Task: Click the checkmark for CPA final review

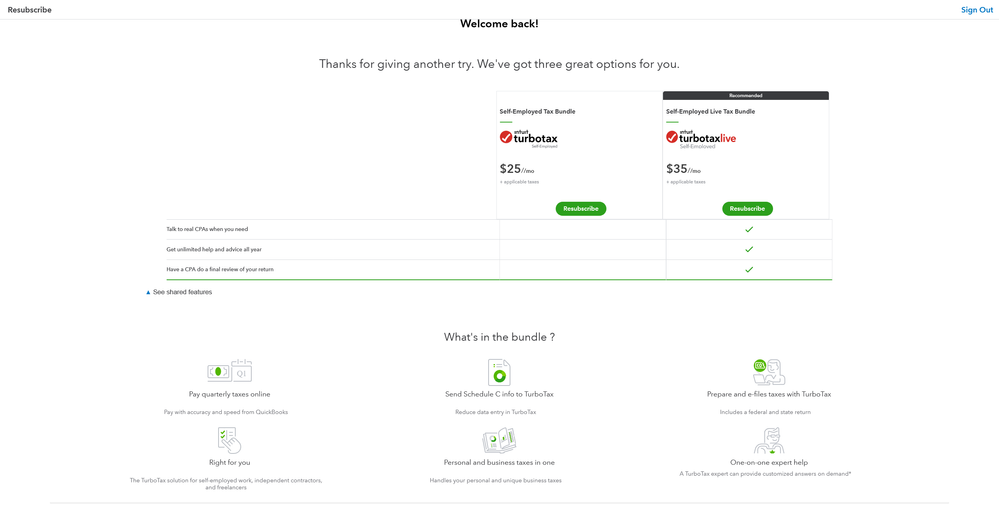Action: coord(749,269)
